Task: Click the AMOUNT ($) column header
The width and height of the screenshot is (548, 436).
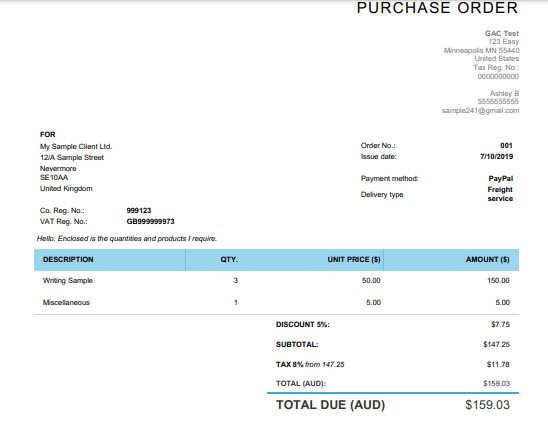Action: (x=488, y=260)
